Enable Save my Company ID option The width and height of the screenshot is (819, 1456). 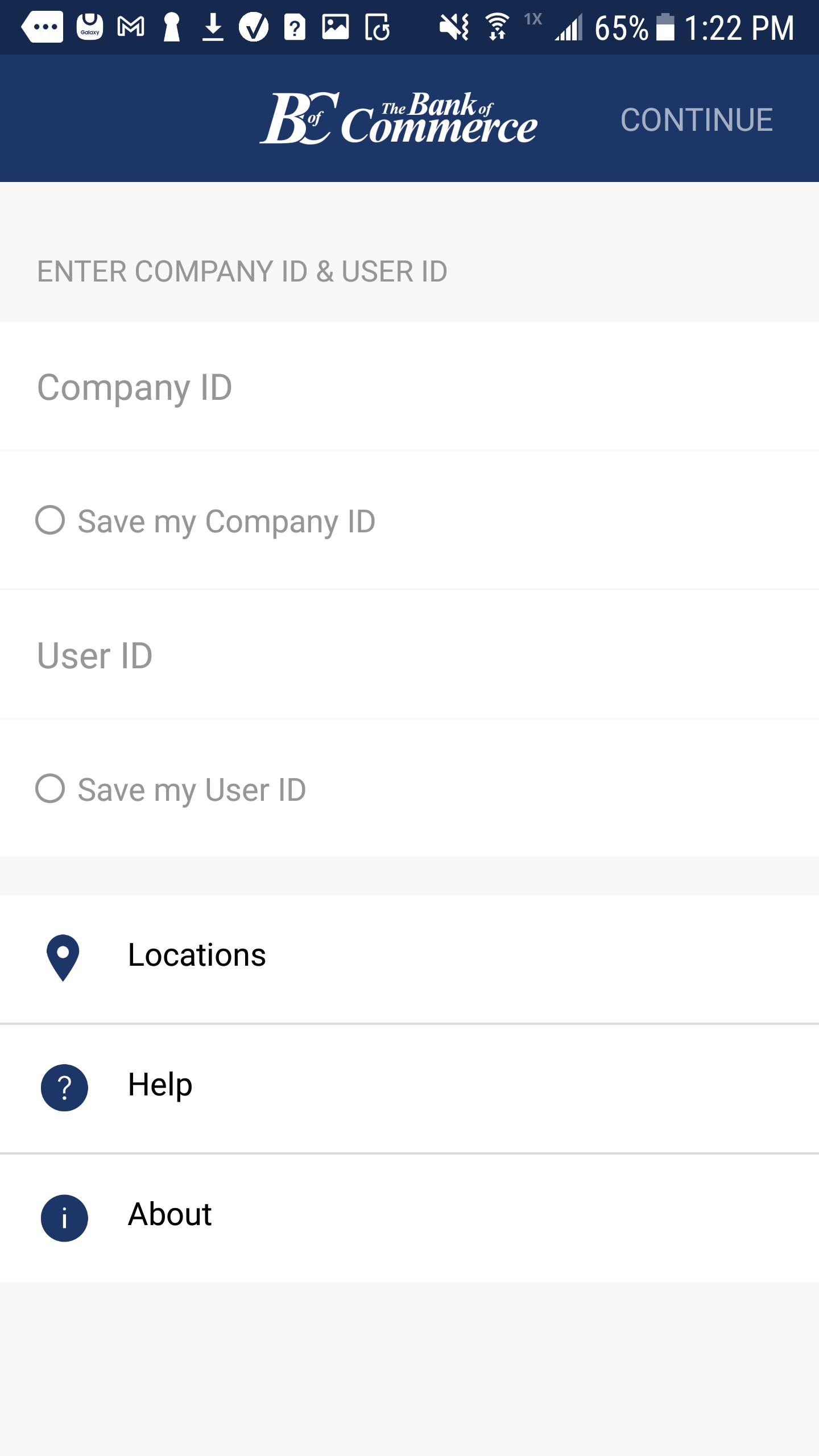pos(50,520)
